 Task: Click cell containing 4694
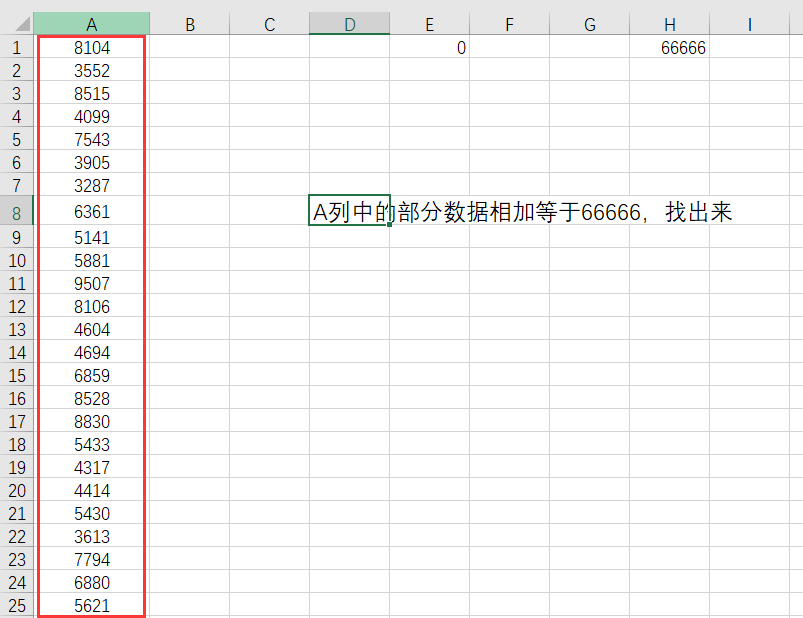click(x=92, y=352)
